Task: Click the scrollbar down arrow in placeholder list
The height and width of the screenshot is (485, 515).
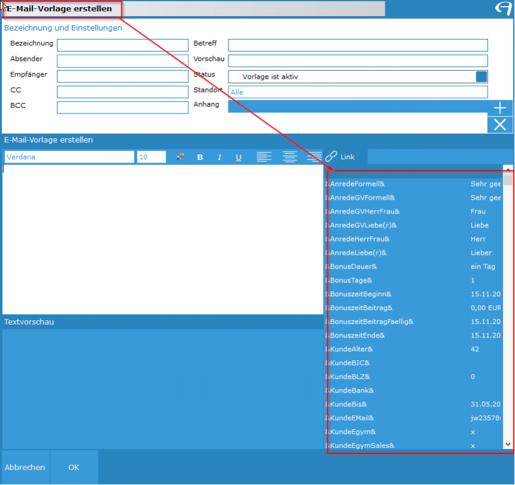Action: 508,444
